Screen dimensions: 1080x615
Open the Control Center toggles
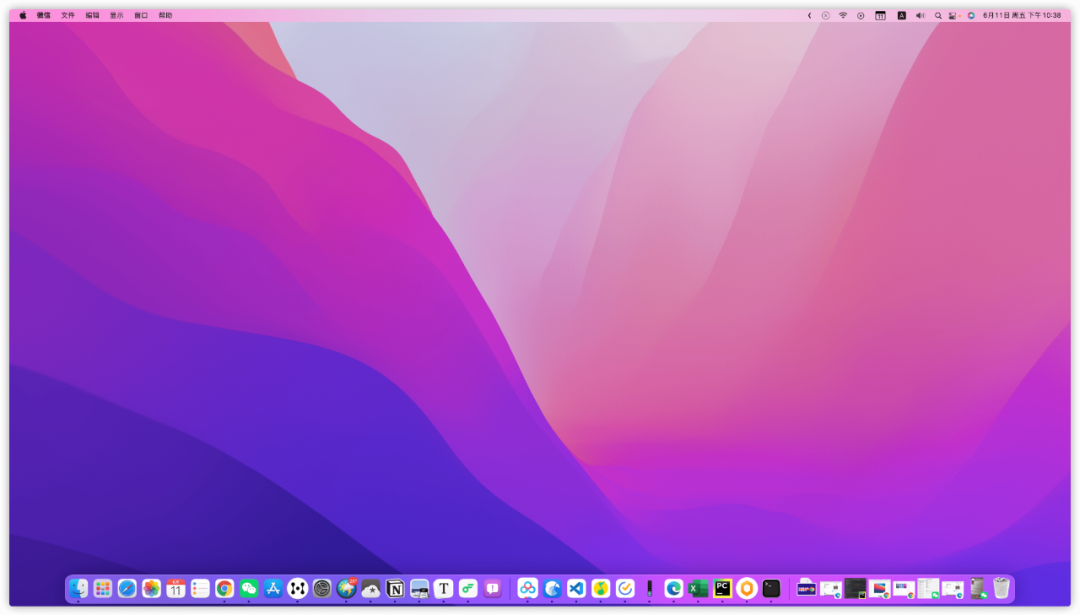[x=953, y=15]
